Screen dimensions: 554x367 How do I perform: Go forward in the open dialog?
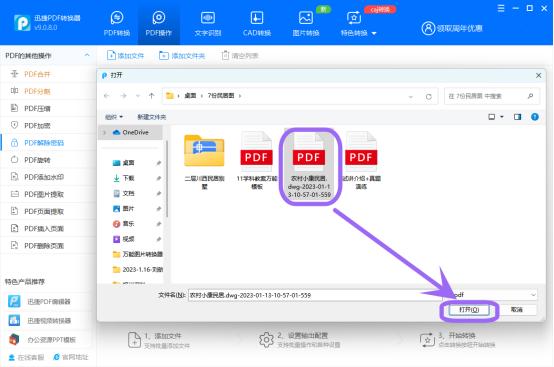[123, 96]
